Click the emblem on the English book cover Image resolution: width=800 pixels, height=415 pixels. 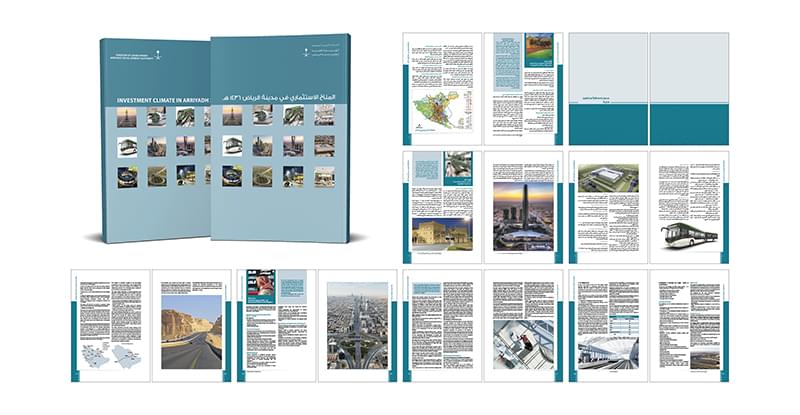156,55
